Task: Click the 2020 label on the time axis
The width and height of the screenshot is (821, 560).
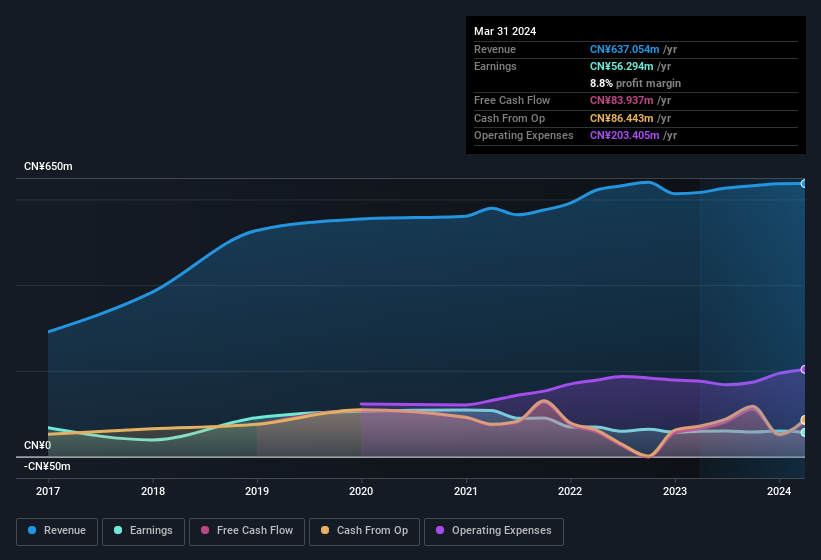Action: 361,491
